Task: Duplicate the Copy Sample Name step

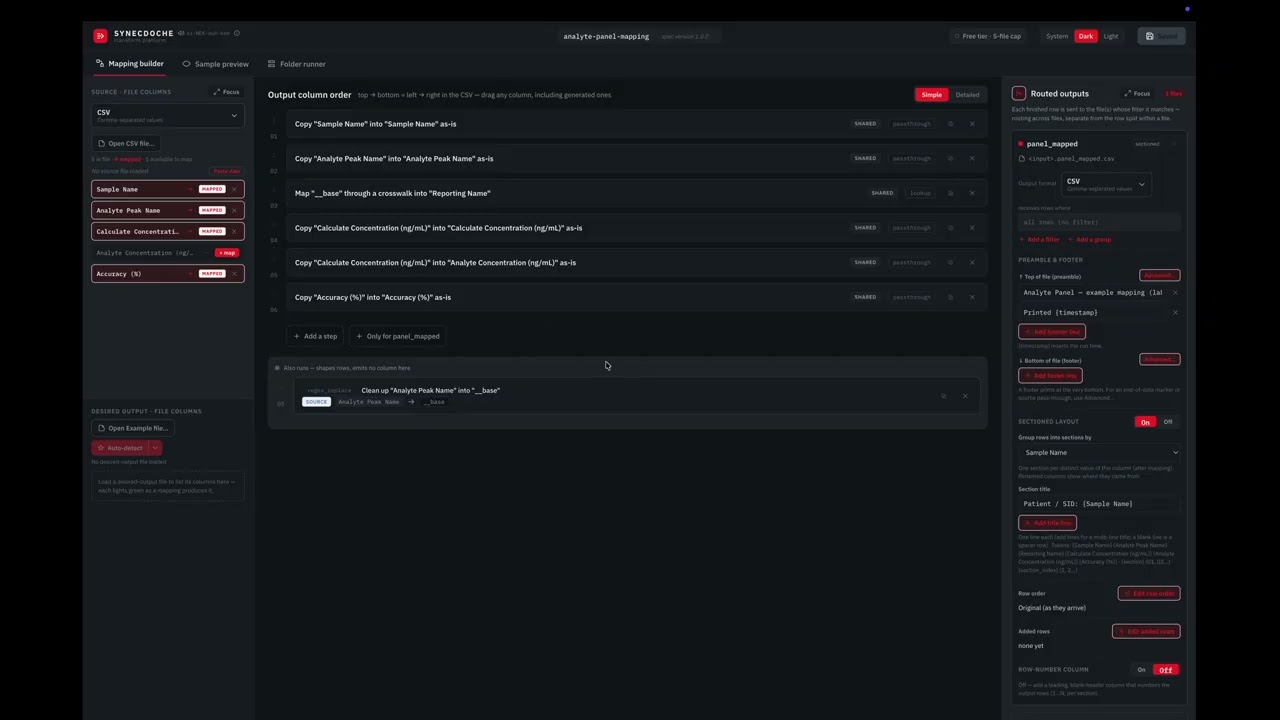Action: [x=950, y=124]
